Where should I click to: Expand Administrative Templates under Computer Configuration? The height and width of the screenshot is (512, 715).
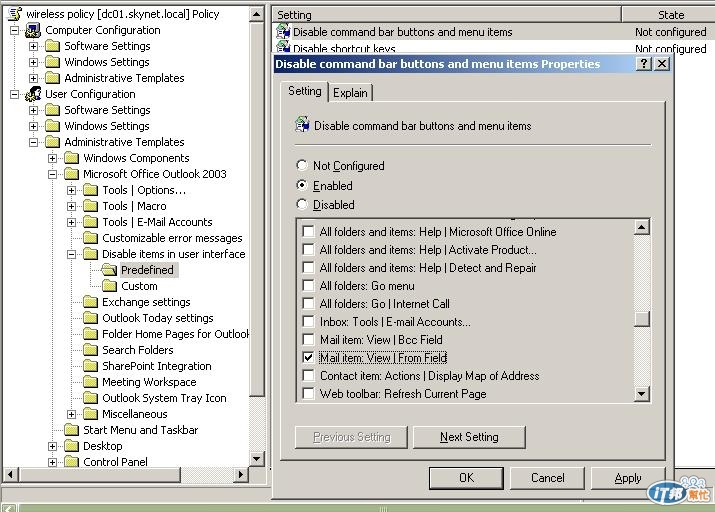[x=33, y=78]
